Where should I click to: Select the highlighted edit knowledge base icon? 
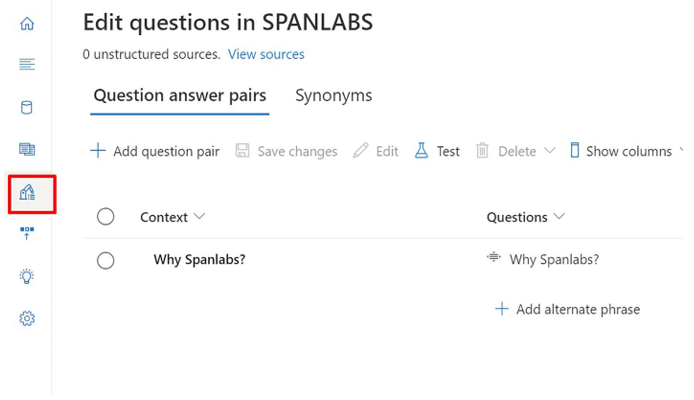pos(27,192)
